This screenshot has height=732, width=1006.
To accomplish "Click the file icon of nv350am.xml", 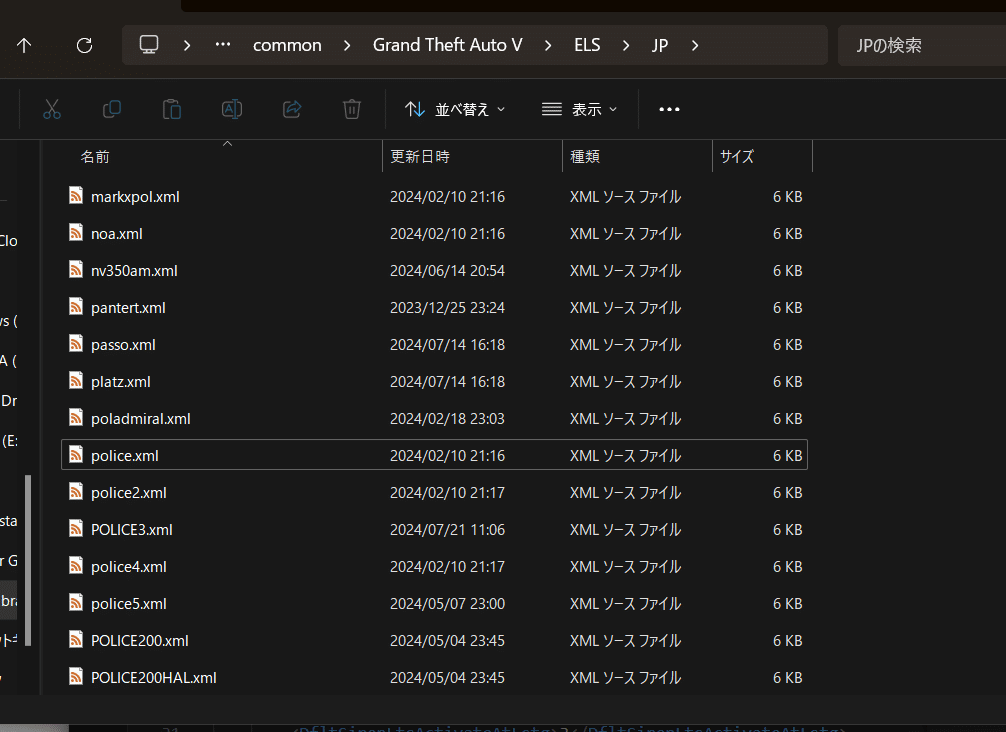I will (x=76, y=270).
